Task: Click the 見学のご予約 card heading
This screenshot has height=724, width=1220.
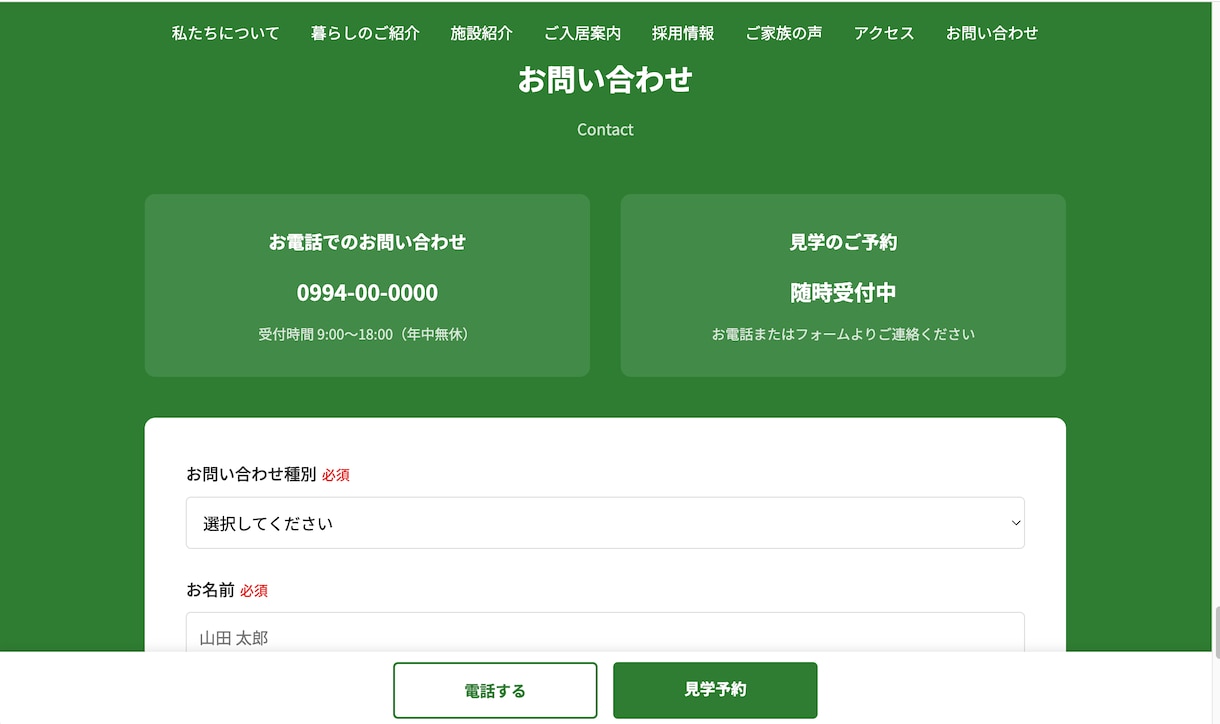Action: pos(843,242)
